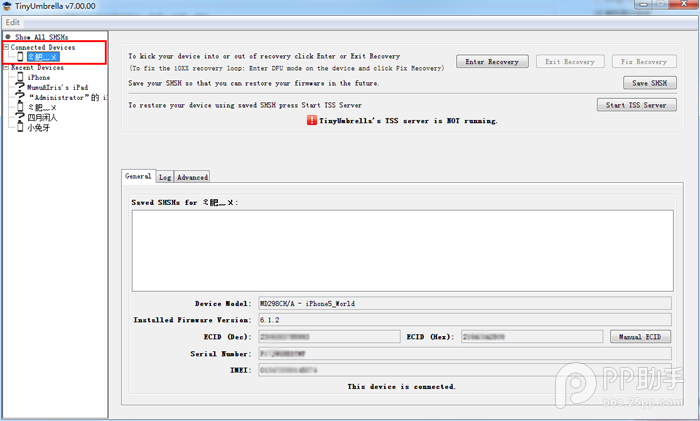The height and width of the screenshot is (421, 700).
Task: Click the icon beside 四月闲人
Action: [x=20, y=116]
